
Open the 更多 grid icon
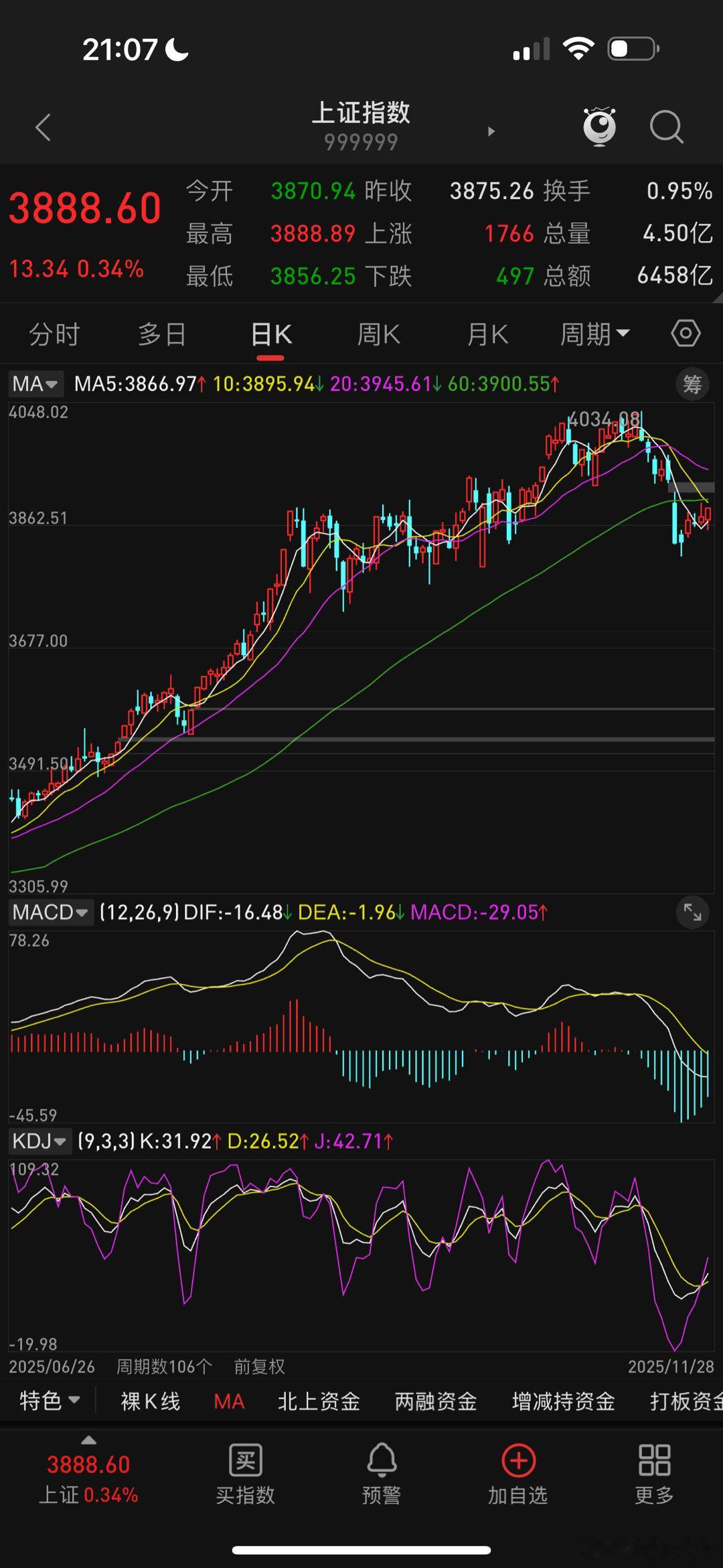tap(654, 1460)
